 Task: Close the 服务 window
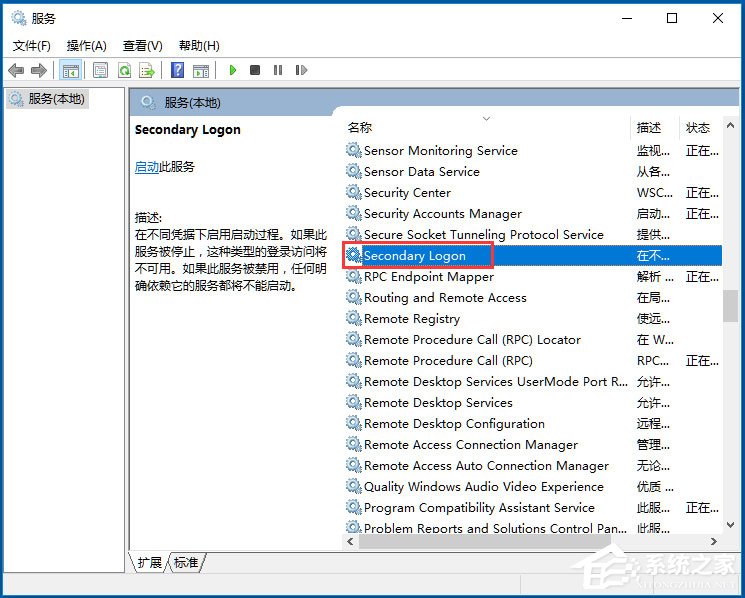click(718, 18)
